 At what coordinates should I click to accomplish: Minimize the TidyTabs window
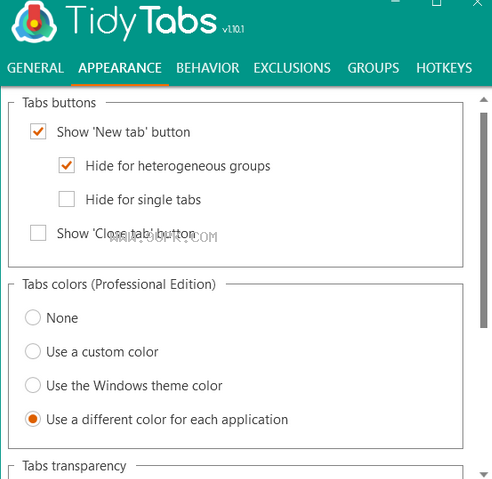point(395,2)
